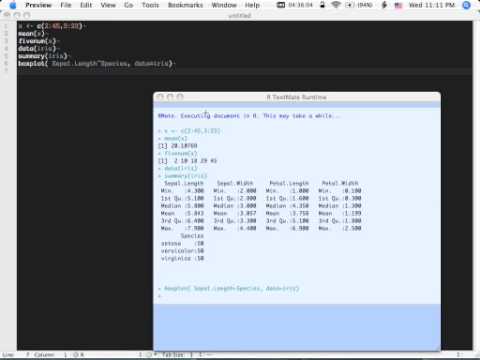480x360 pixels.
Task: Click the Petal.Length column header in output
Action: [289, 183]
